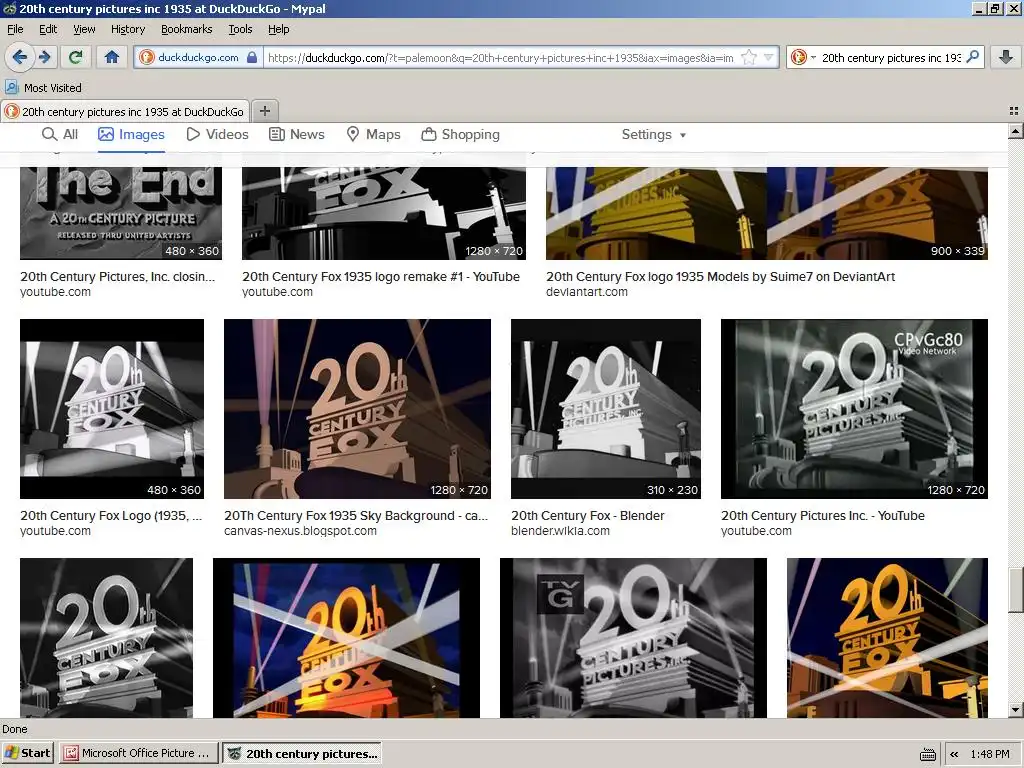The image size is (1024, 768).
Task: Open the View menu
Action: coord(84,29)
